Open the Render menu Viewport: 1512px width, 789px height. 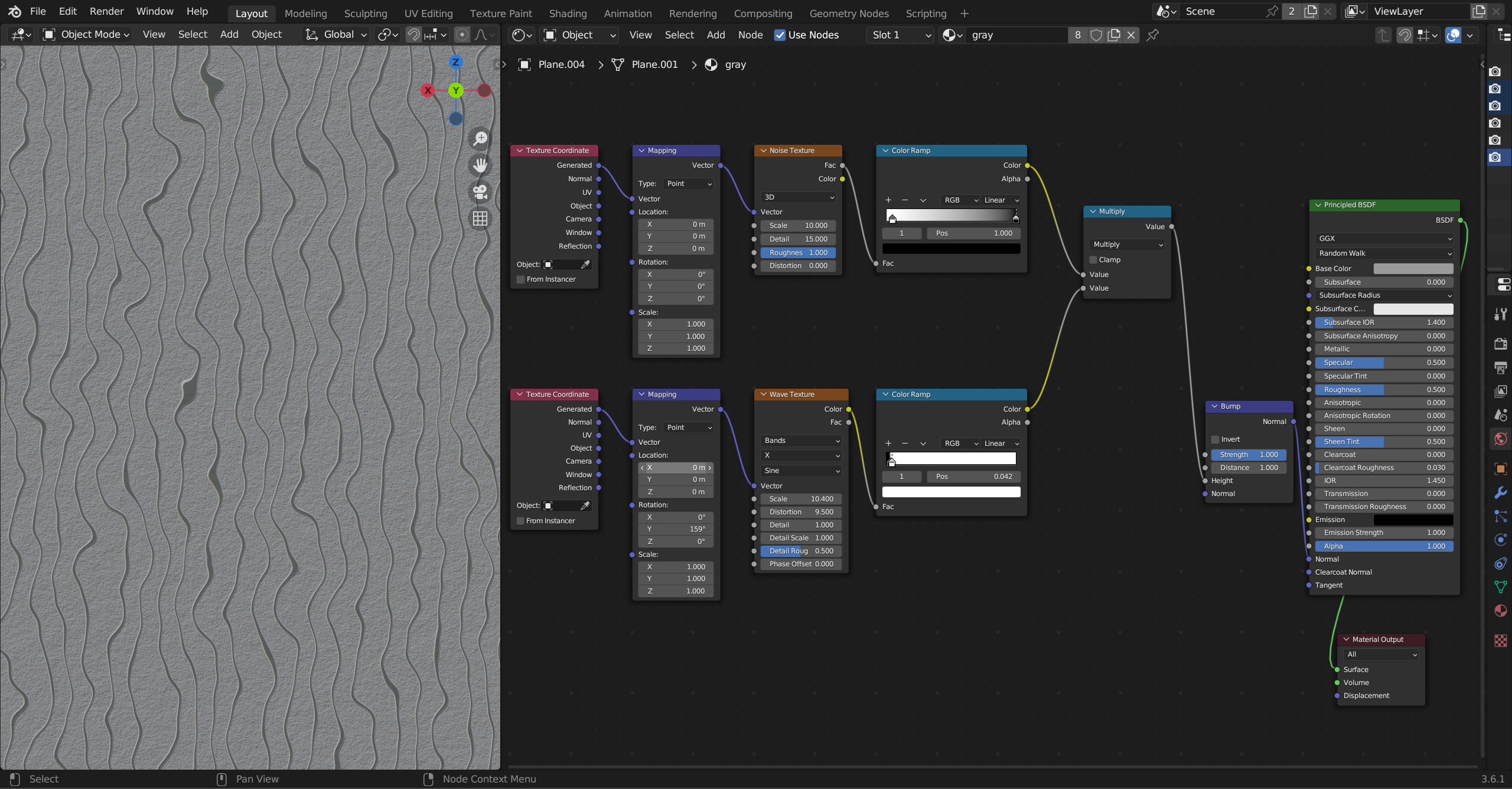[106, 11]
